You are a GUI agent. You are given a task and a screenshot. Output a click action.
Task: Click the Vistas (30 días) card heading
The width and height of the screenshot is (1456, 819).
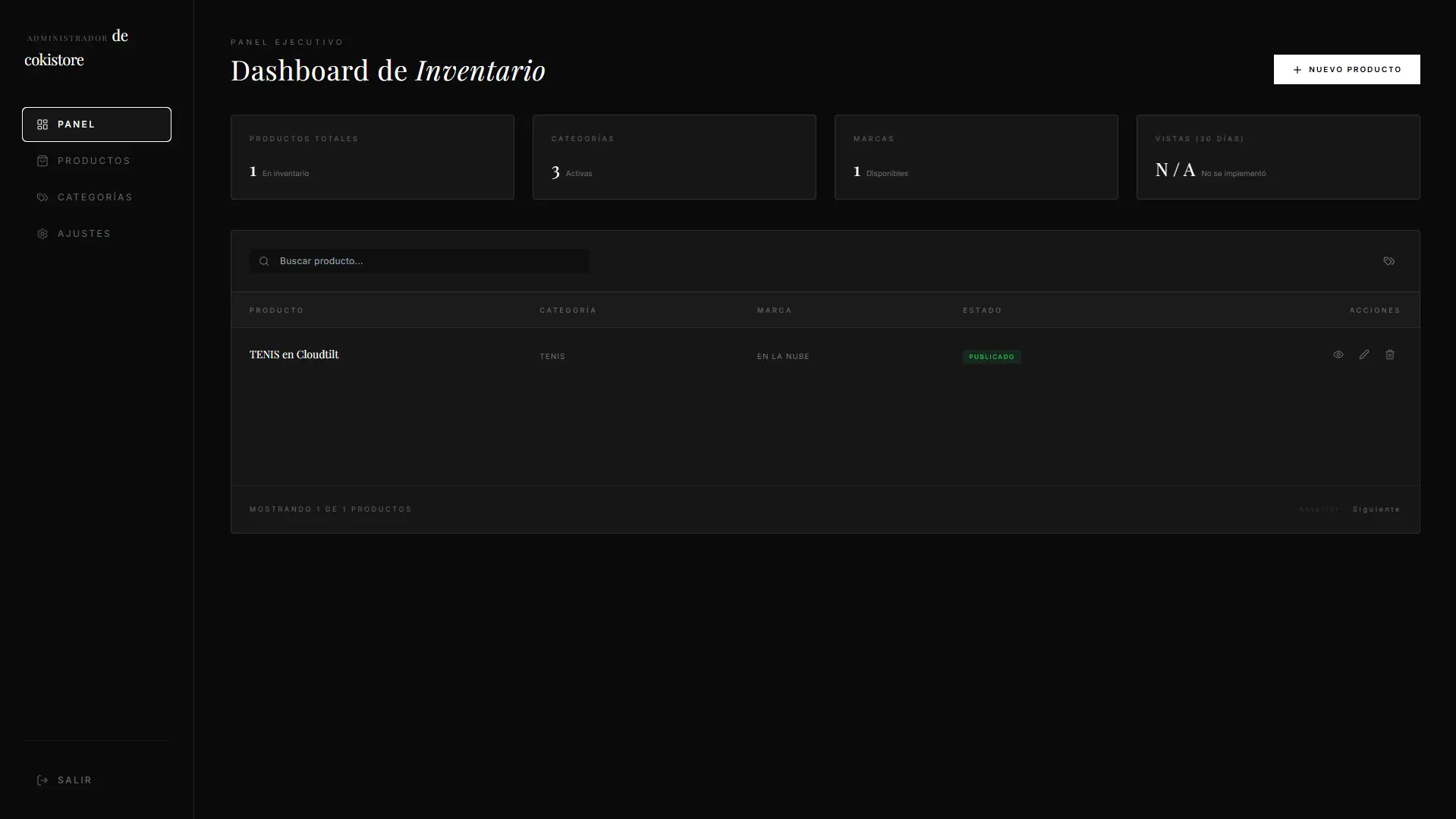[1200, 139]
